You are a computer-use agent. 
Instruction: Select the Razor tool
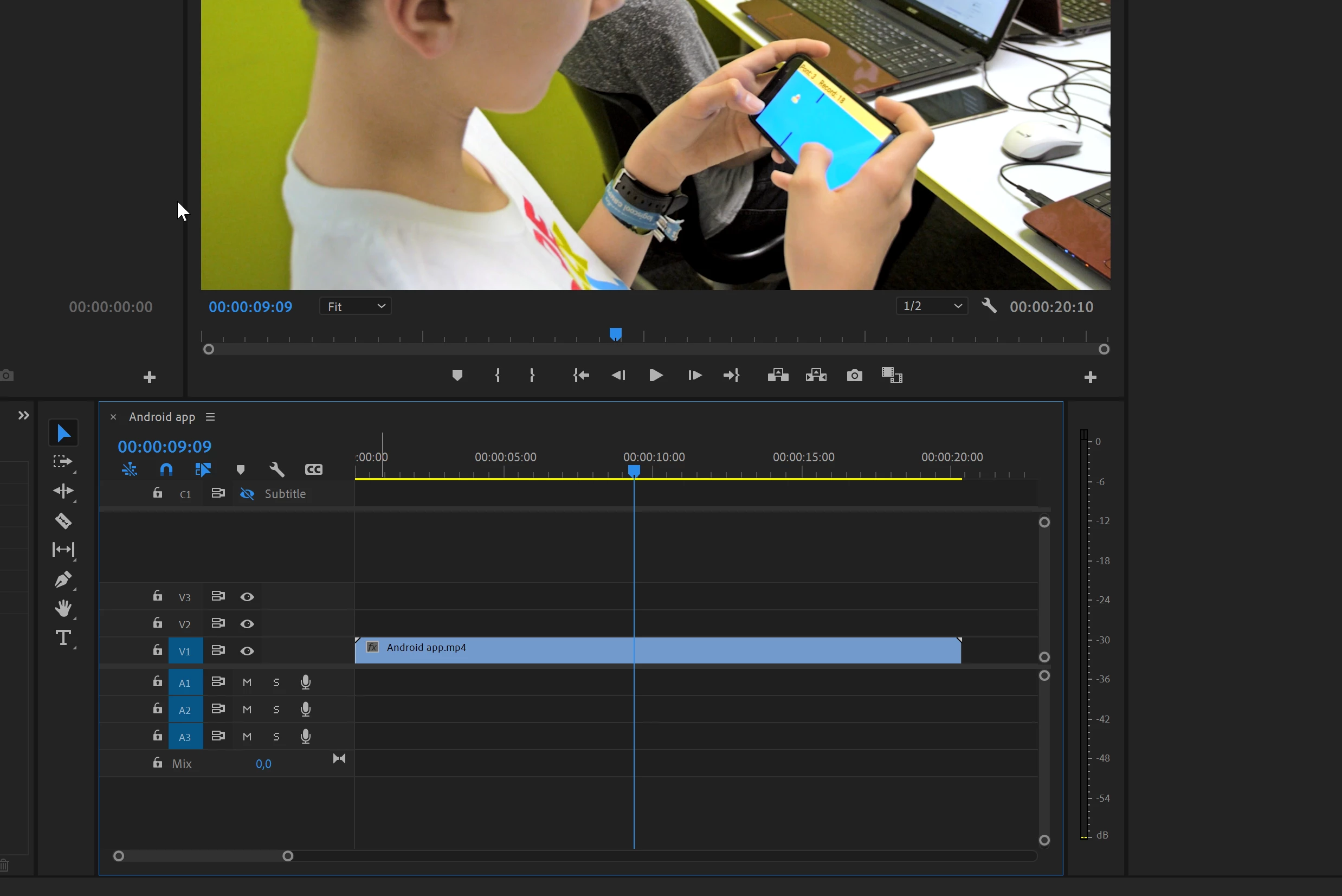63,521
